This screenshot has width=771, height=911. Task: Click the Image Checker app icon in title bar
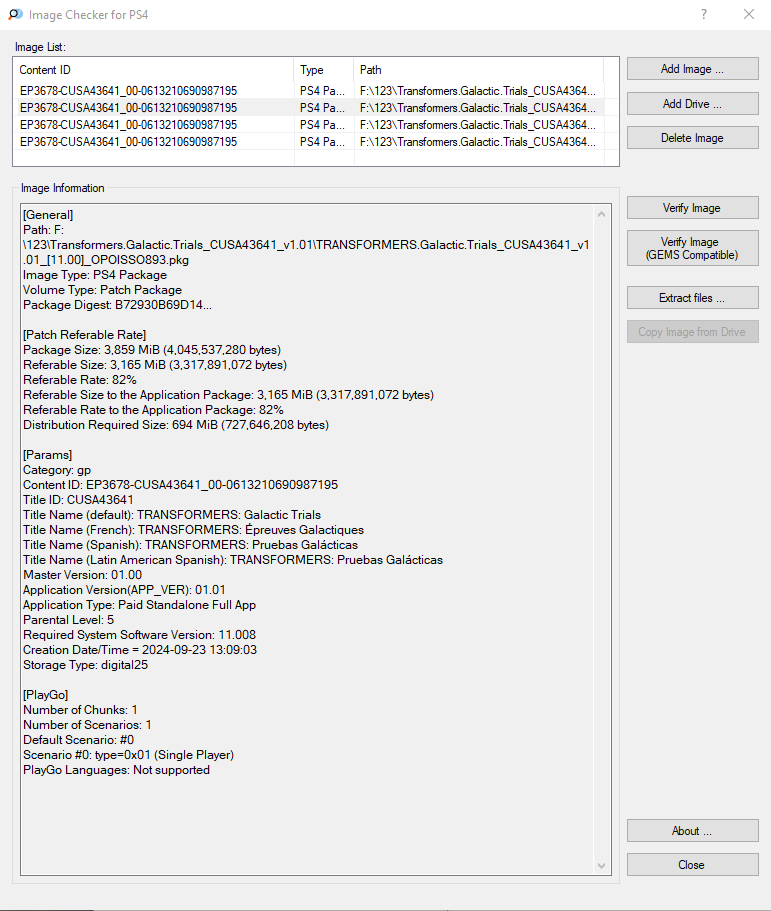(15, 15)
